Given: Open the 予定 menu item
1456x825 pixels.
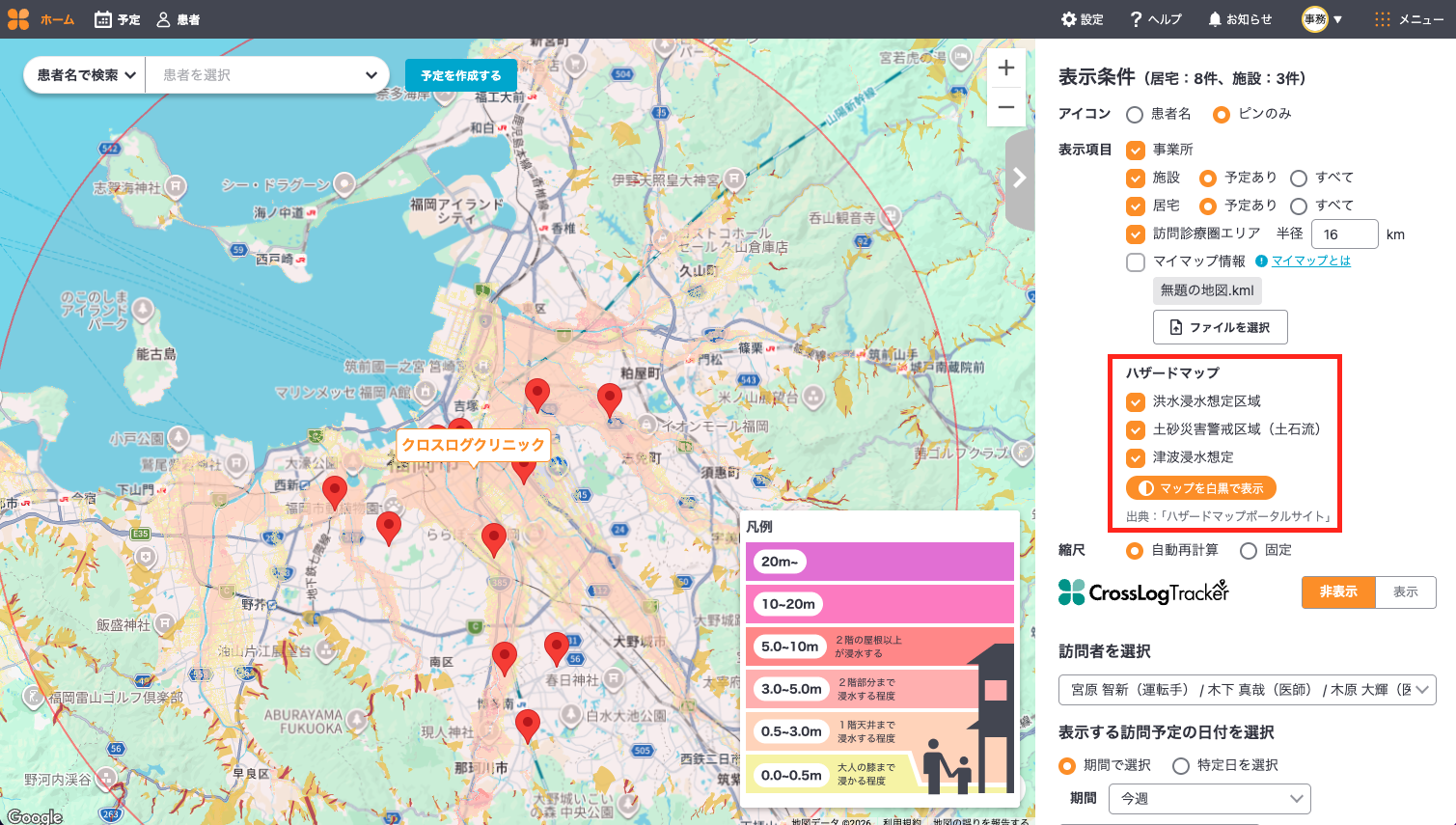Looking at the screenshot, I should (129, 20).
